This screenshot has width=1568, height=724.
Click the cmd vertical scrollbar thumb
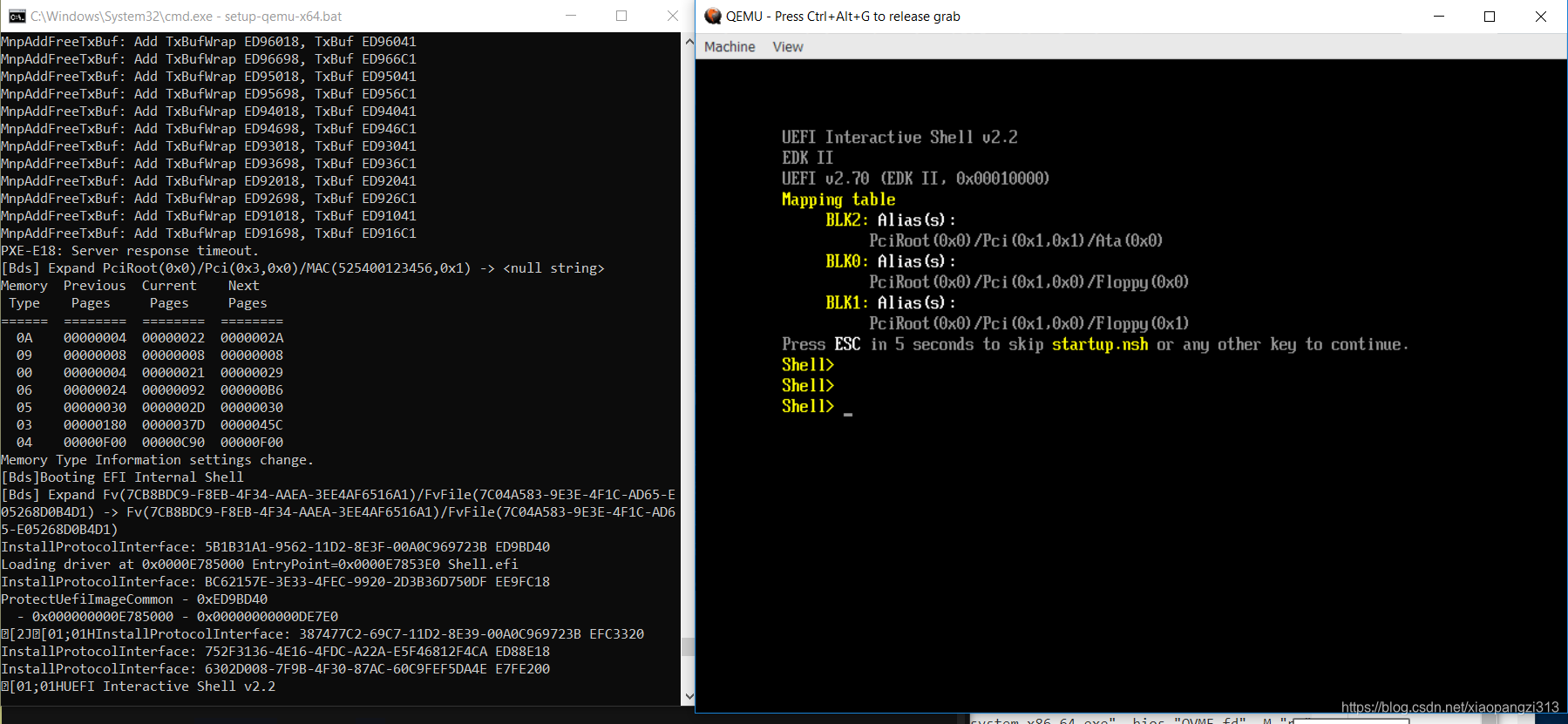coord(689,646)
